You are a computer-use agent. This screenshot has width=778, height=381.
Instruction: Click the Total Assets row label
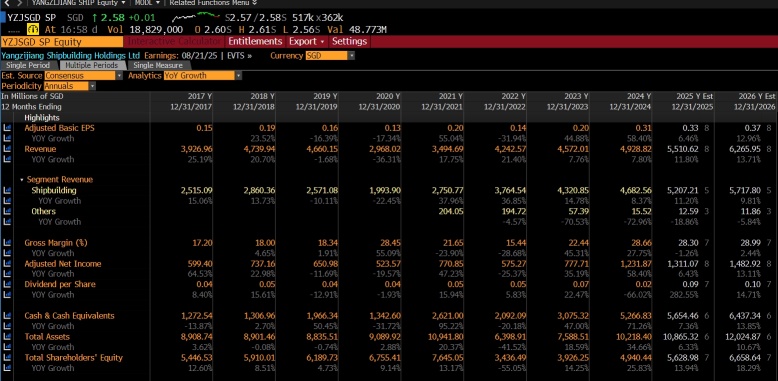pyautogui.click(x=47, y=336)
